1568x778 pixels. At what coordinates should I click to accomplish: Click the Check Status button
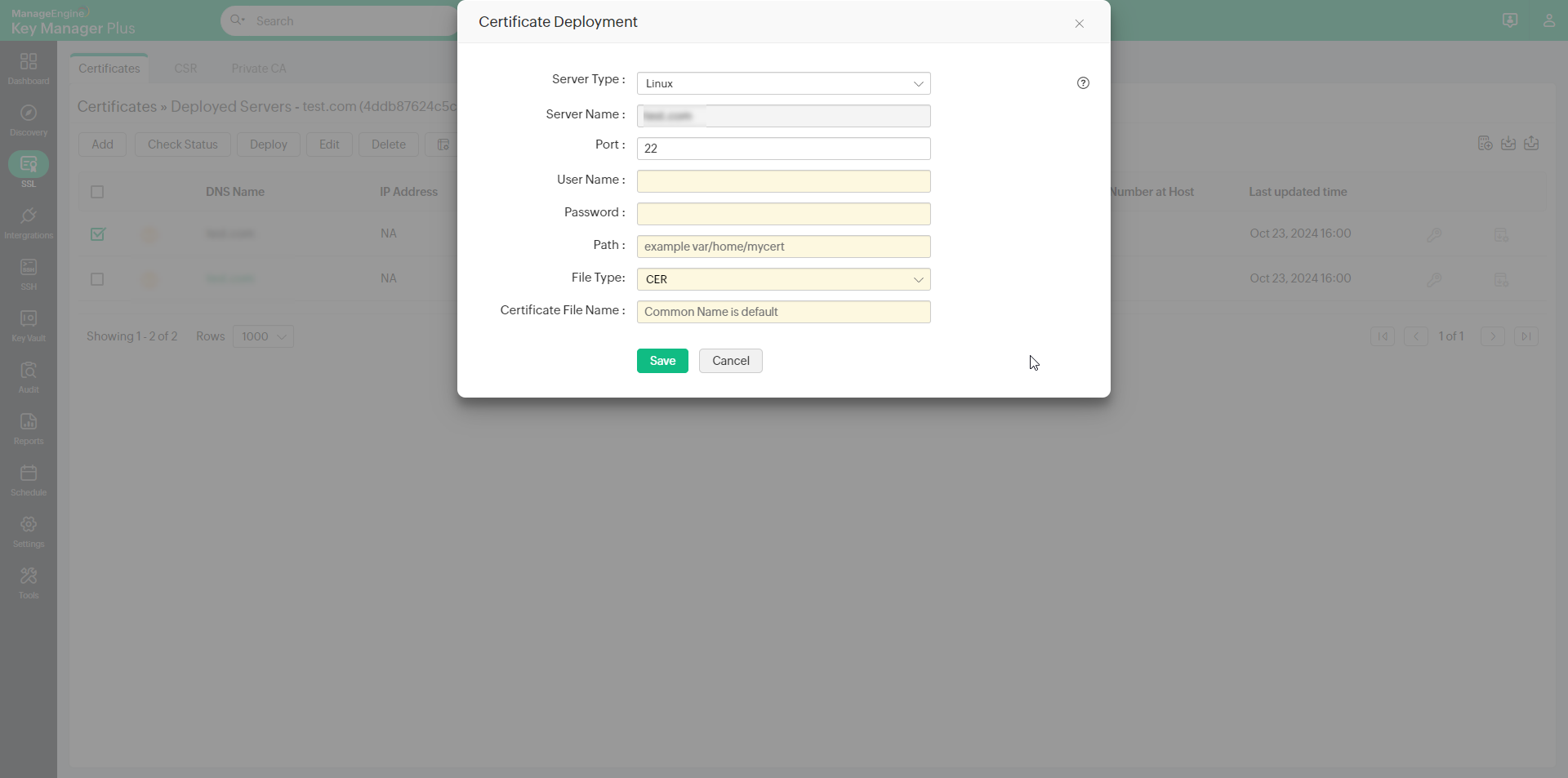point(183,144)
